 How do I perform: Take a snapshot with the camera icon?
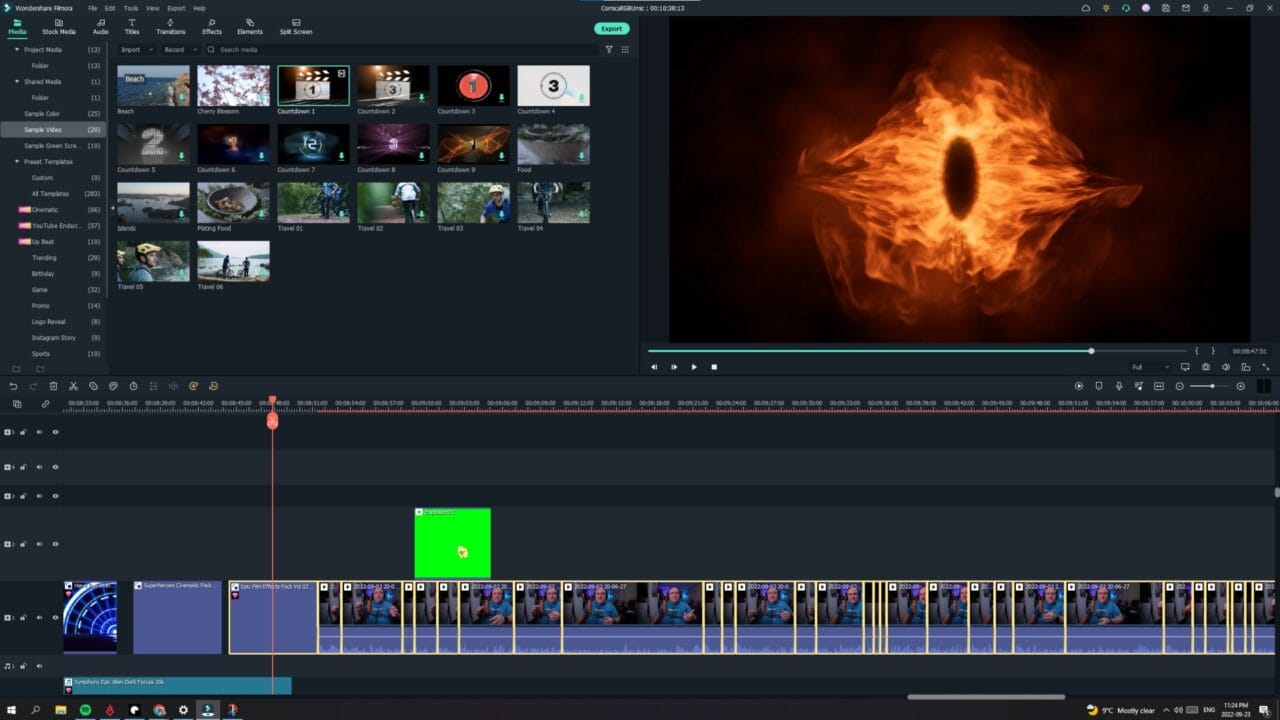tap(1206, 367)
